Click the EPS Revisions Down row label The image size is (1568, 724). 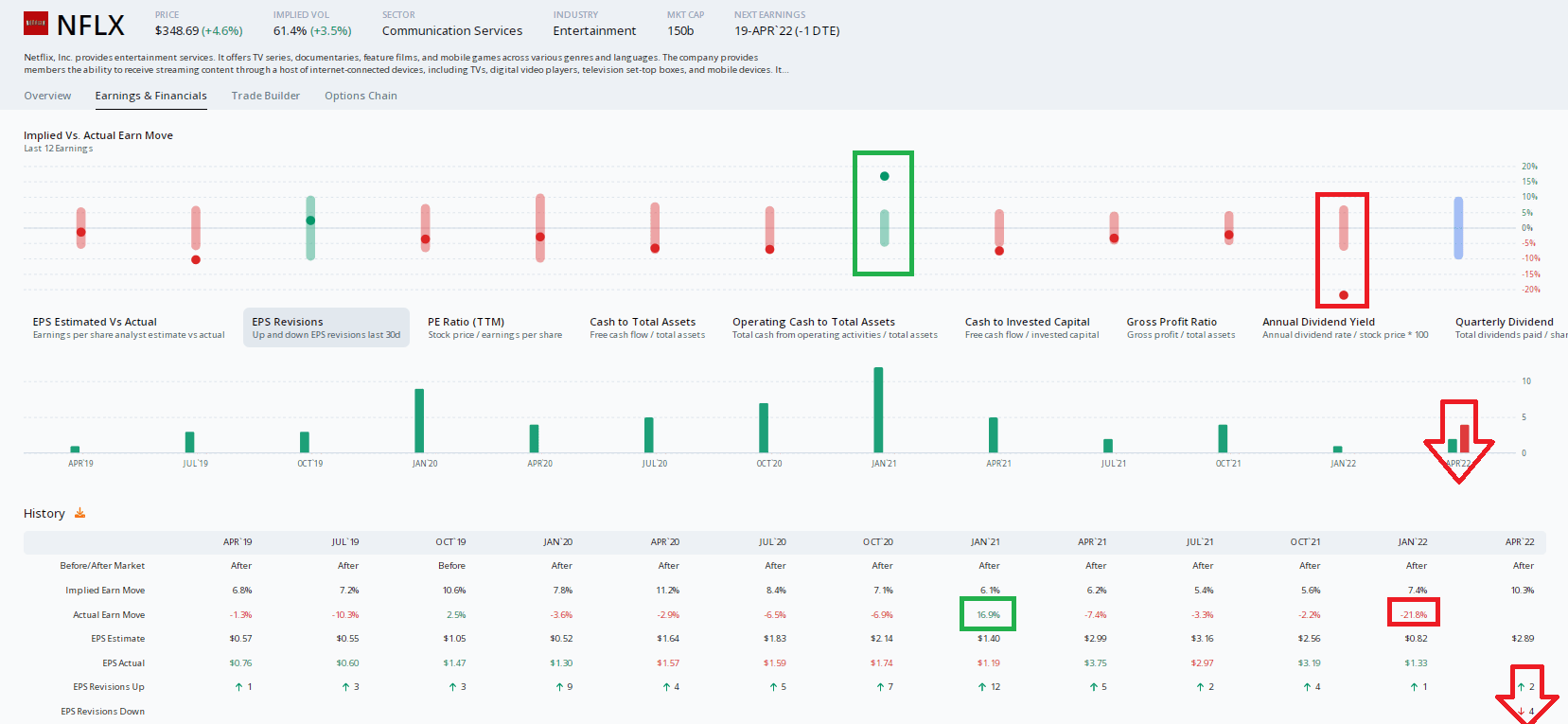(103, 712)
